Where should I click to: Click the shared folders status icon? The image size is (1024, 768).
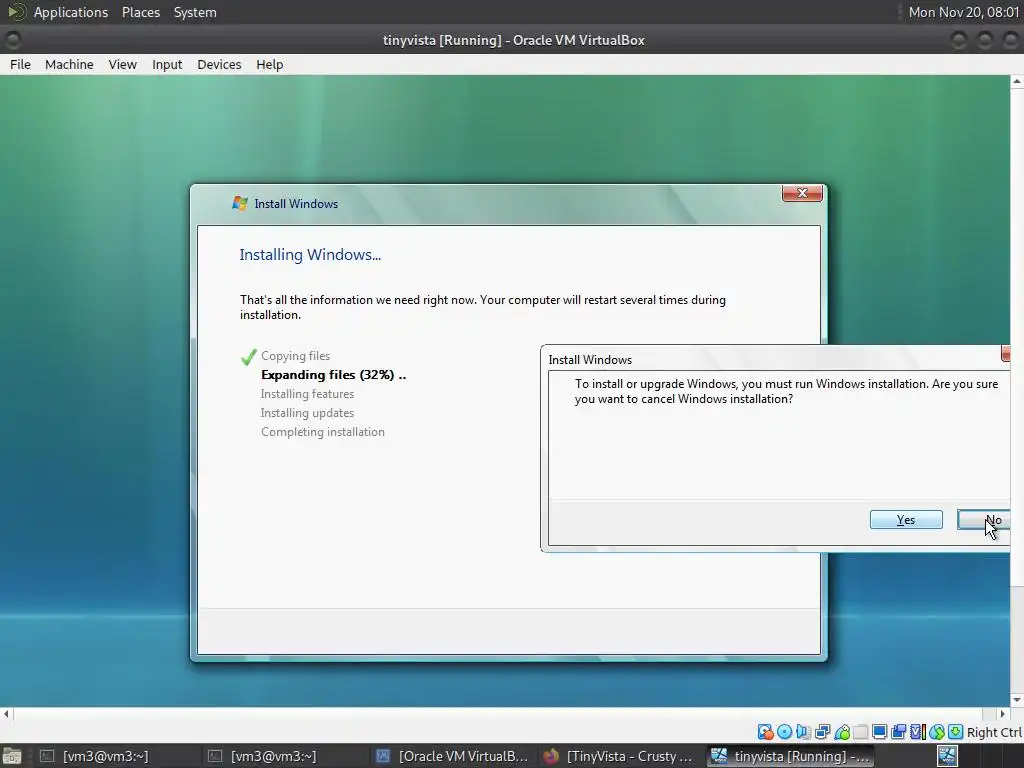pos(861,732)
